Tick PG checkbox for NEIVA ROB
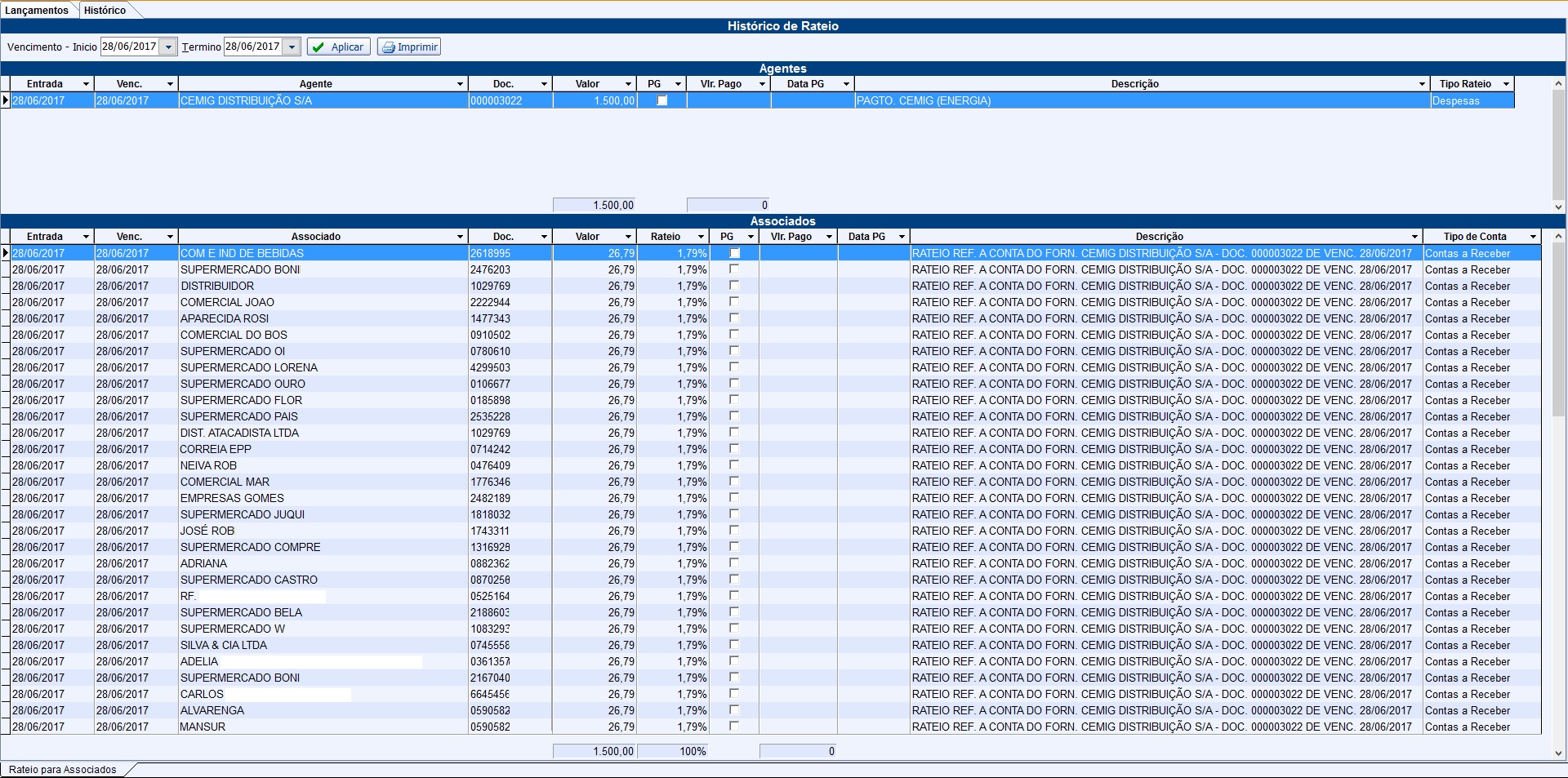 734,465
